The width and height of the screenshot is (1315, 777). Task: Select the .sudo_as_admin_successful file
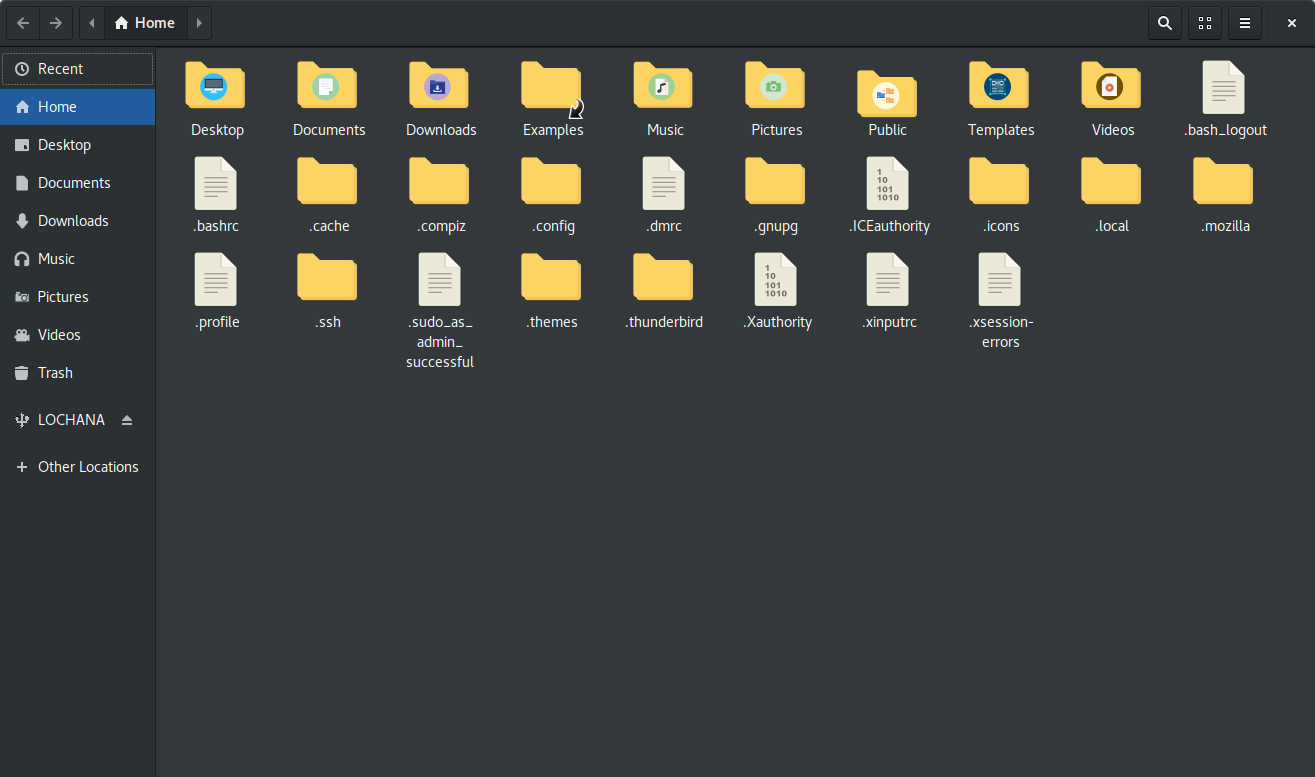click(x=439, y=279)
